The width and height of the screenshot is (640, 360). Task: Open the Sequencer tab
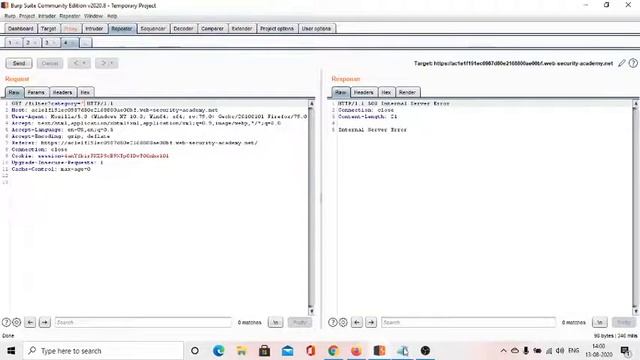click(153, 29)
